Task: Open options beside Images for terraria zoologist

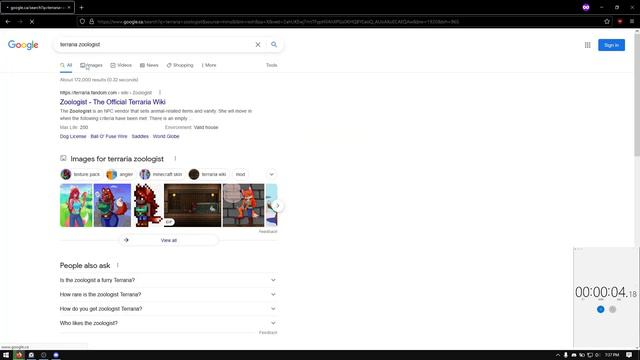Action: (175, 158)
